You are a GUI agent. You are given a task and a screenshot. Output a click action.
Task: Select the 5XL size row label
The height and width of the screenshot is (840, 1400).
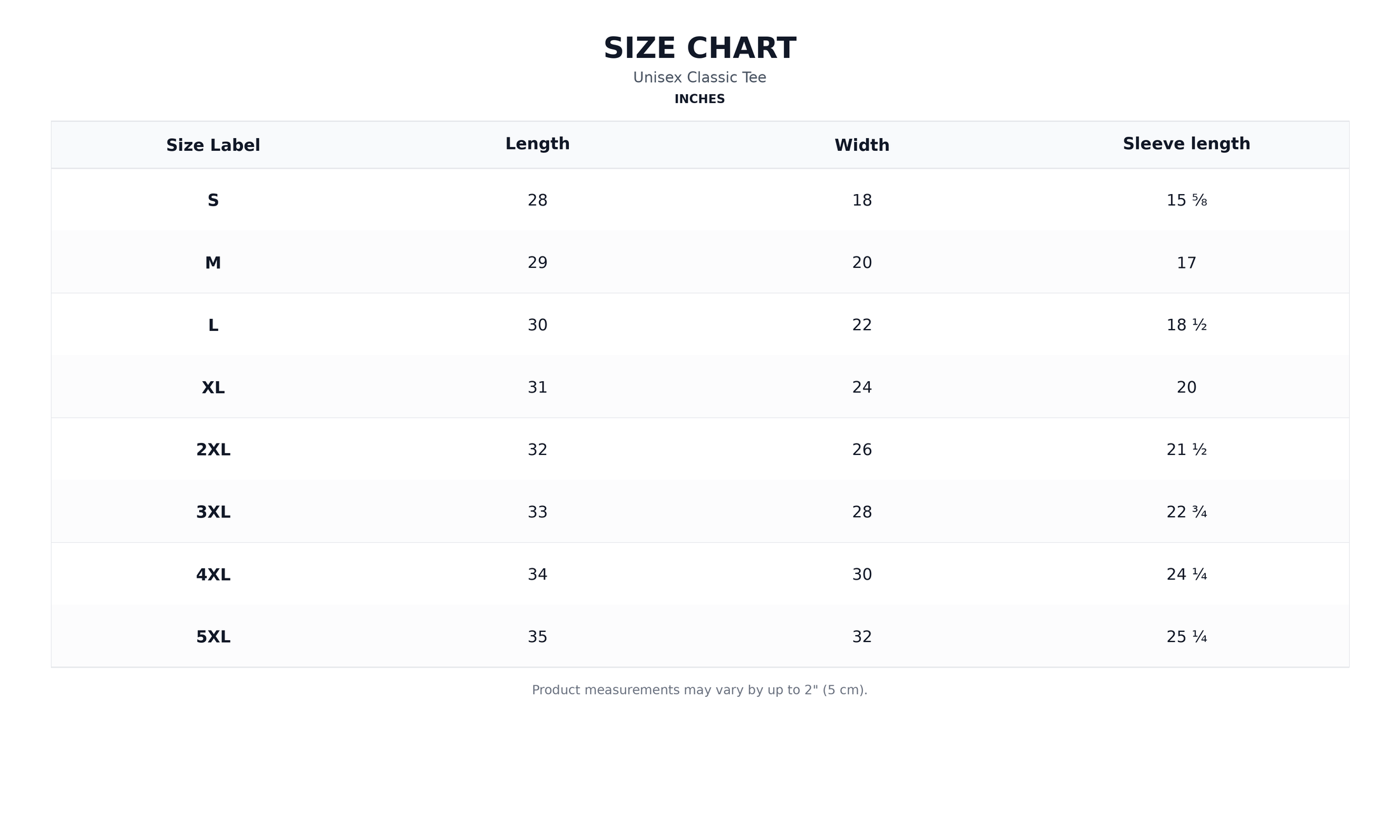pyautogui.click(x=213, y=637)
